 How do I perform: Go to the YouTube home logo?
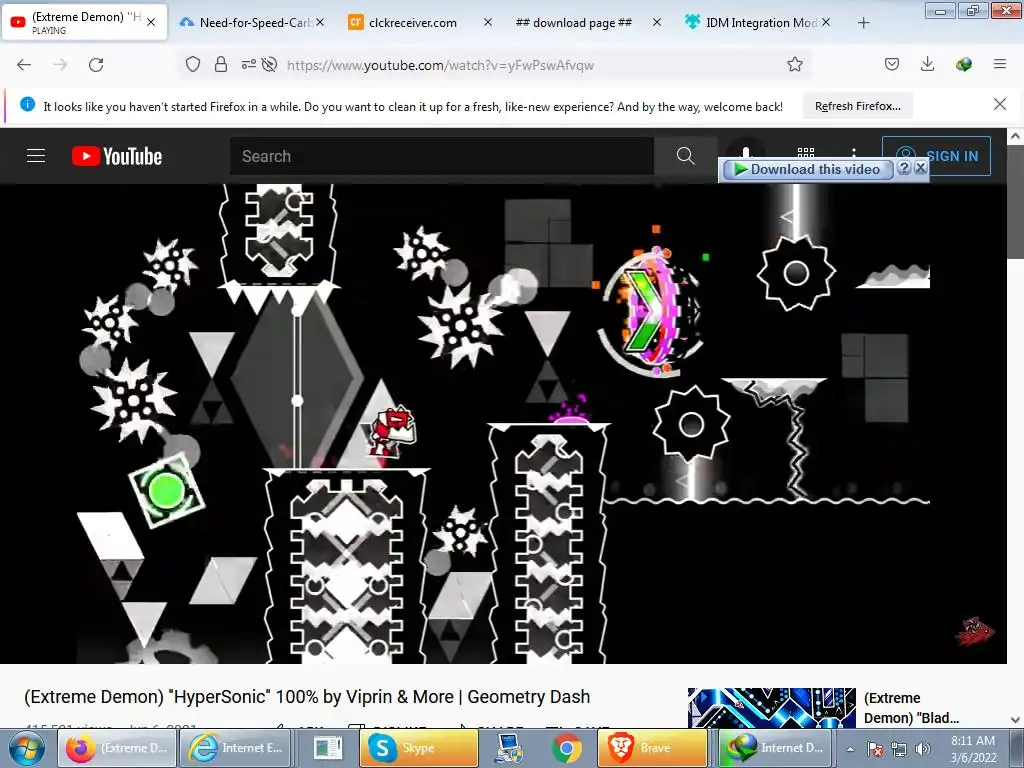click(117, 156)
